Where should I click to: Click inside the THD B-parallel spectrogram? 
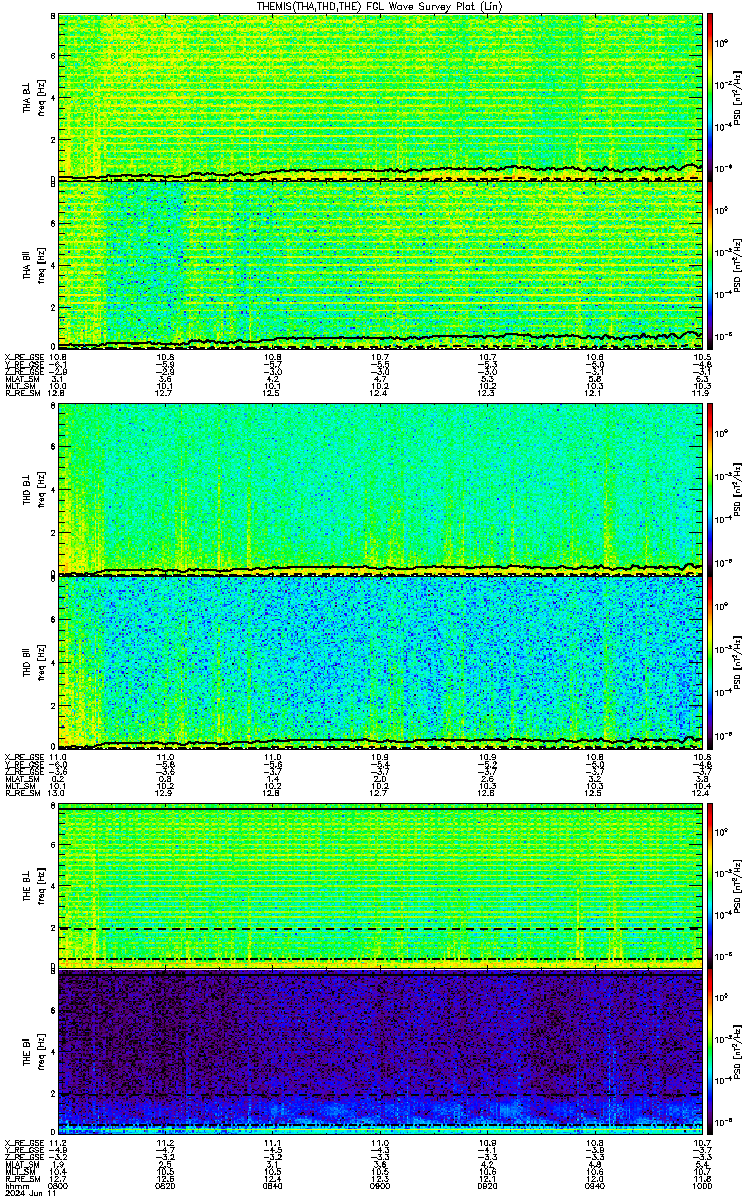380,661
